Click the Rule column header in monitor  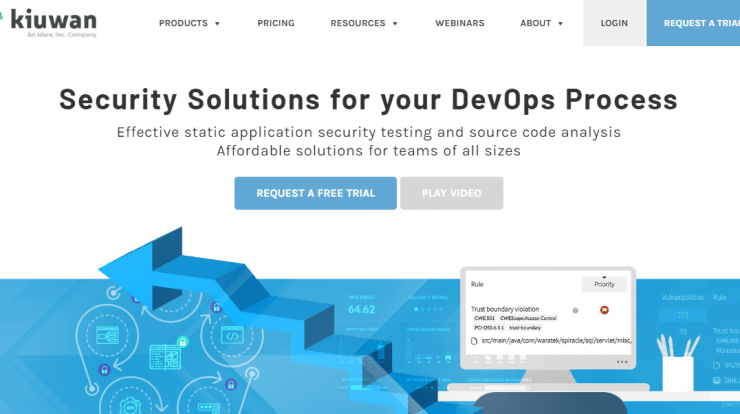tap(477, 284)
